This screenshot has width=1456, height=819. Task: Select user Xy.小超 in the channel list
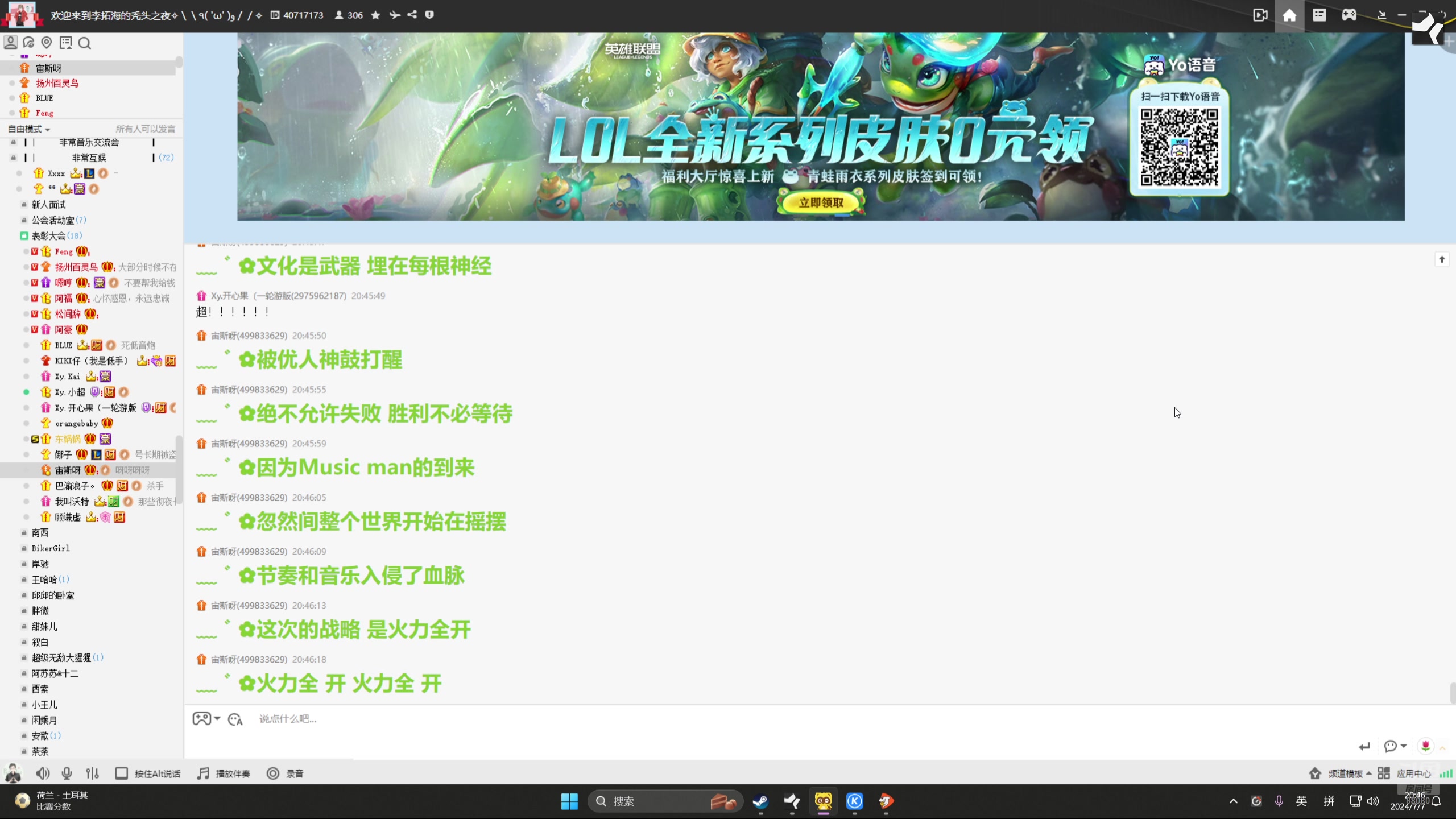[70, 392]
